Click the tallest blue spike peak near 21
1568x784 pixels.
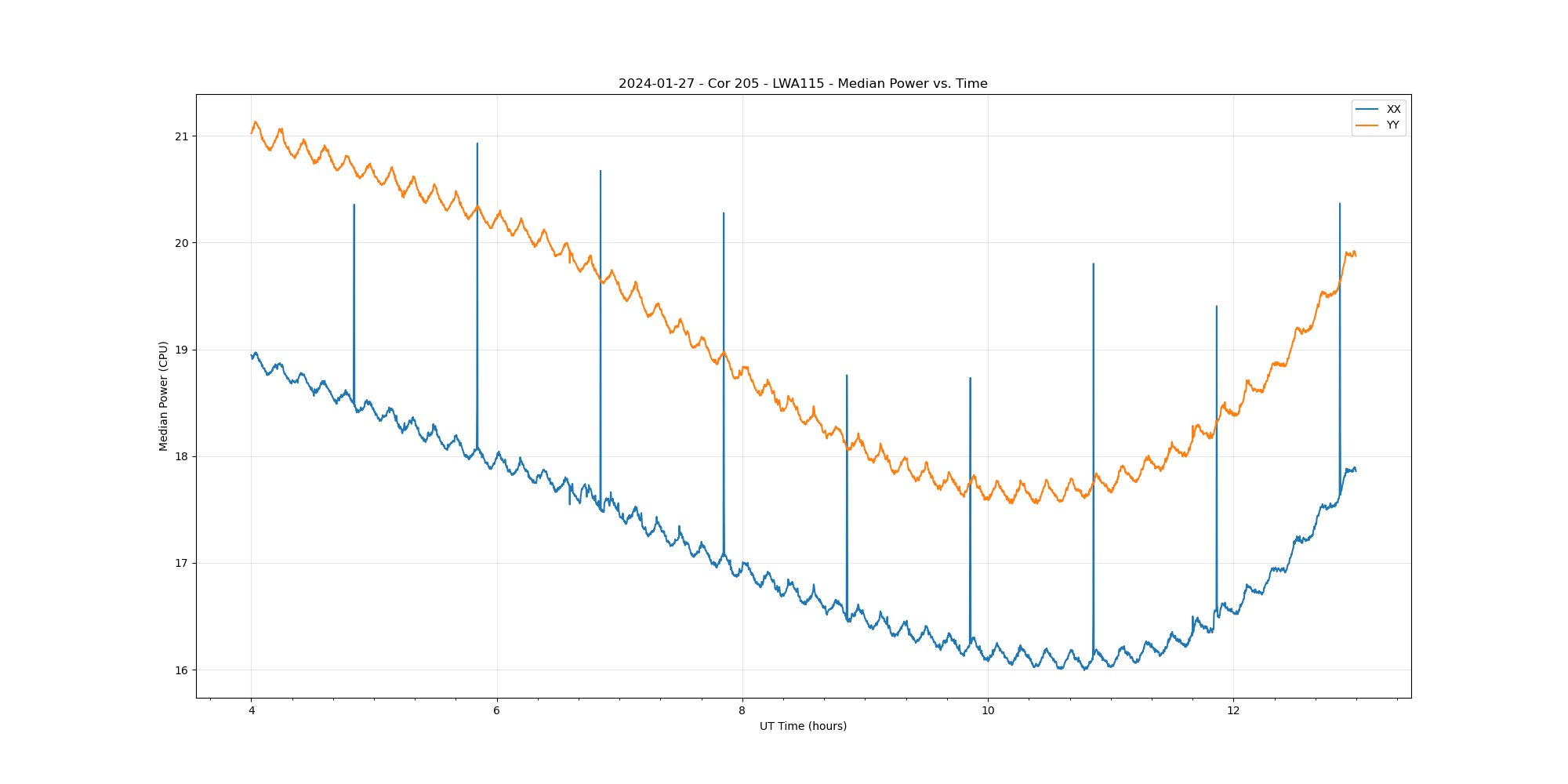point(477,144)
